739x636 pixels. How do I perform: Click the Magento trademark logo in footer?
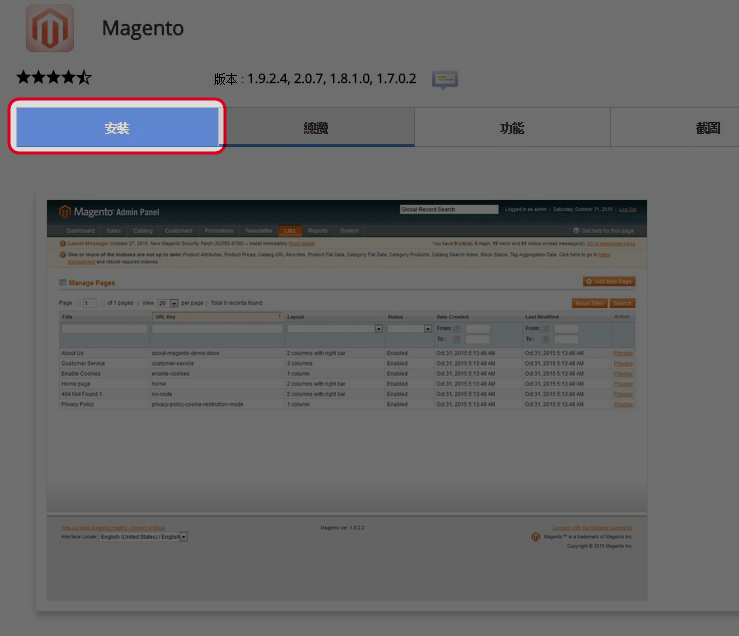pos(536,536)
